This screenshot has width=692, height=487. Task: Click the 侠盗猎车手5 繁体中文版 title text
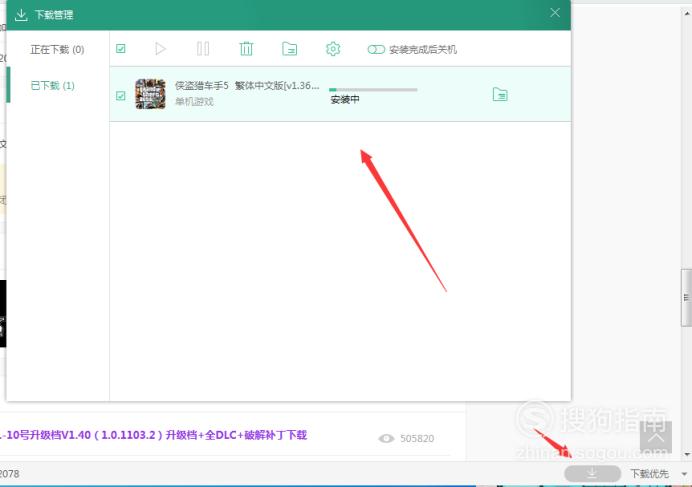pos(247,86)
